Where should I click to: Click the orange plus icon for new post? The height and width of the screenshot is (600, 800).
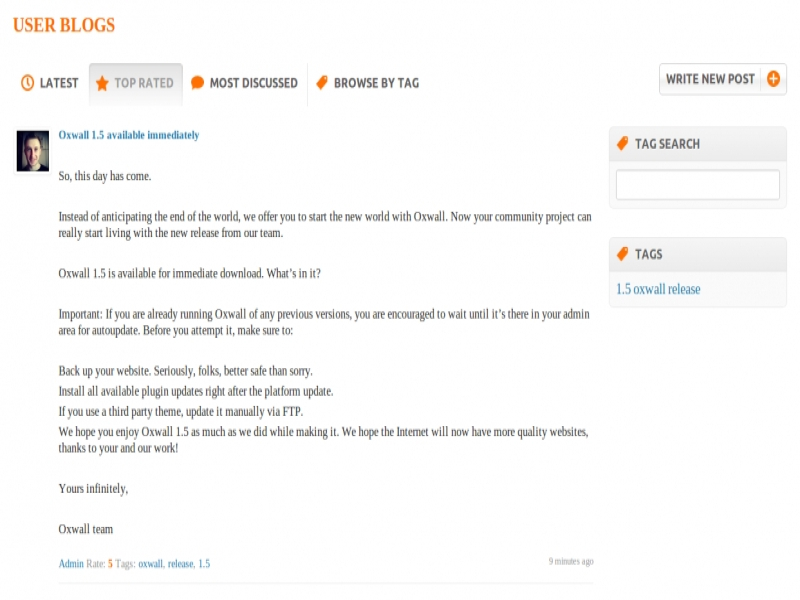point(773,79)
